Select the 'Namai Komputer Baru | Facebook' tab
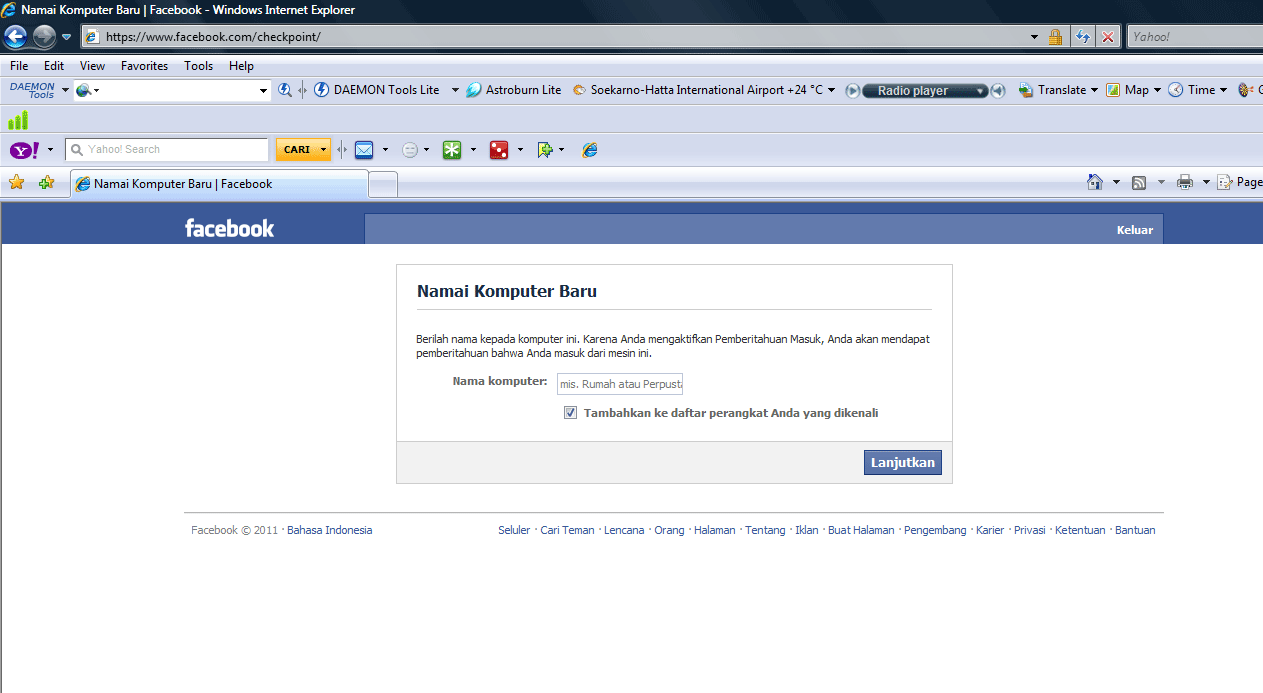 pyautogui.click(x=219, y=184)
